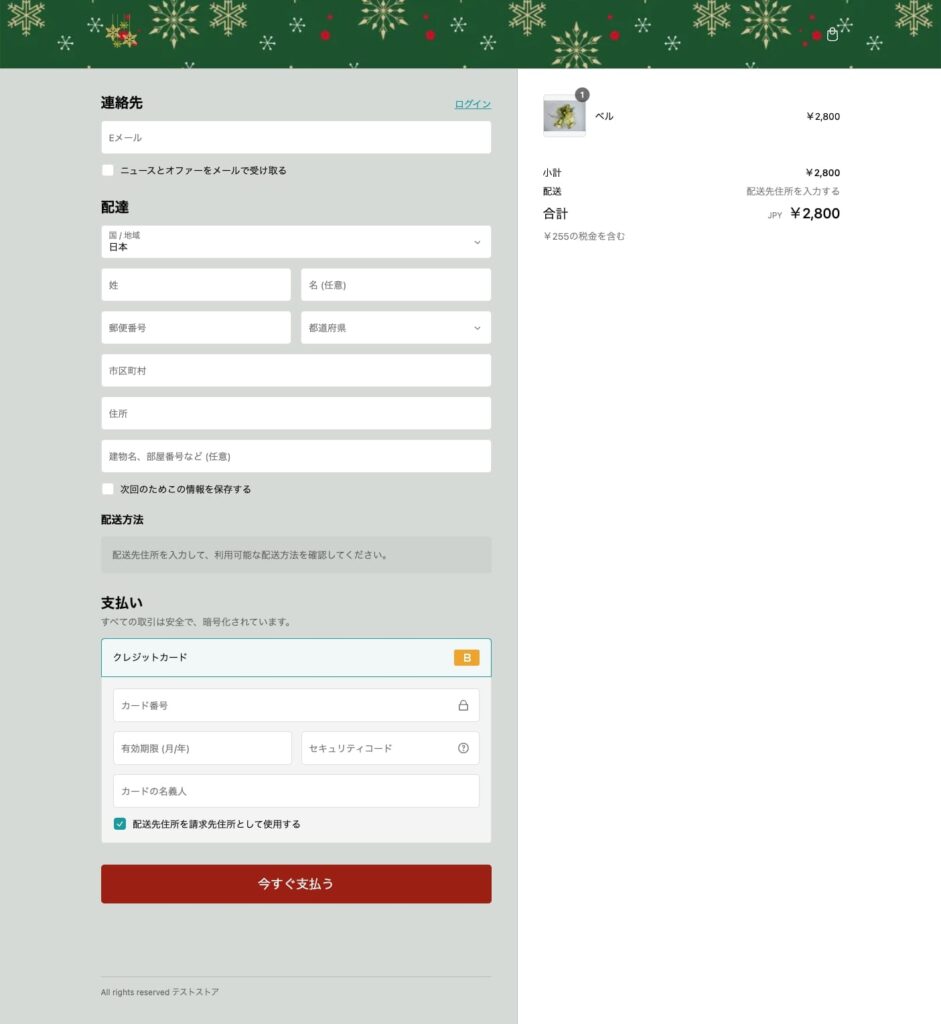Viewport: 941px width, 1024px height.
Task: Open the 国 / 地域 country dropdown
Action: coord(296,242)
